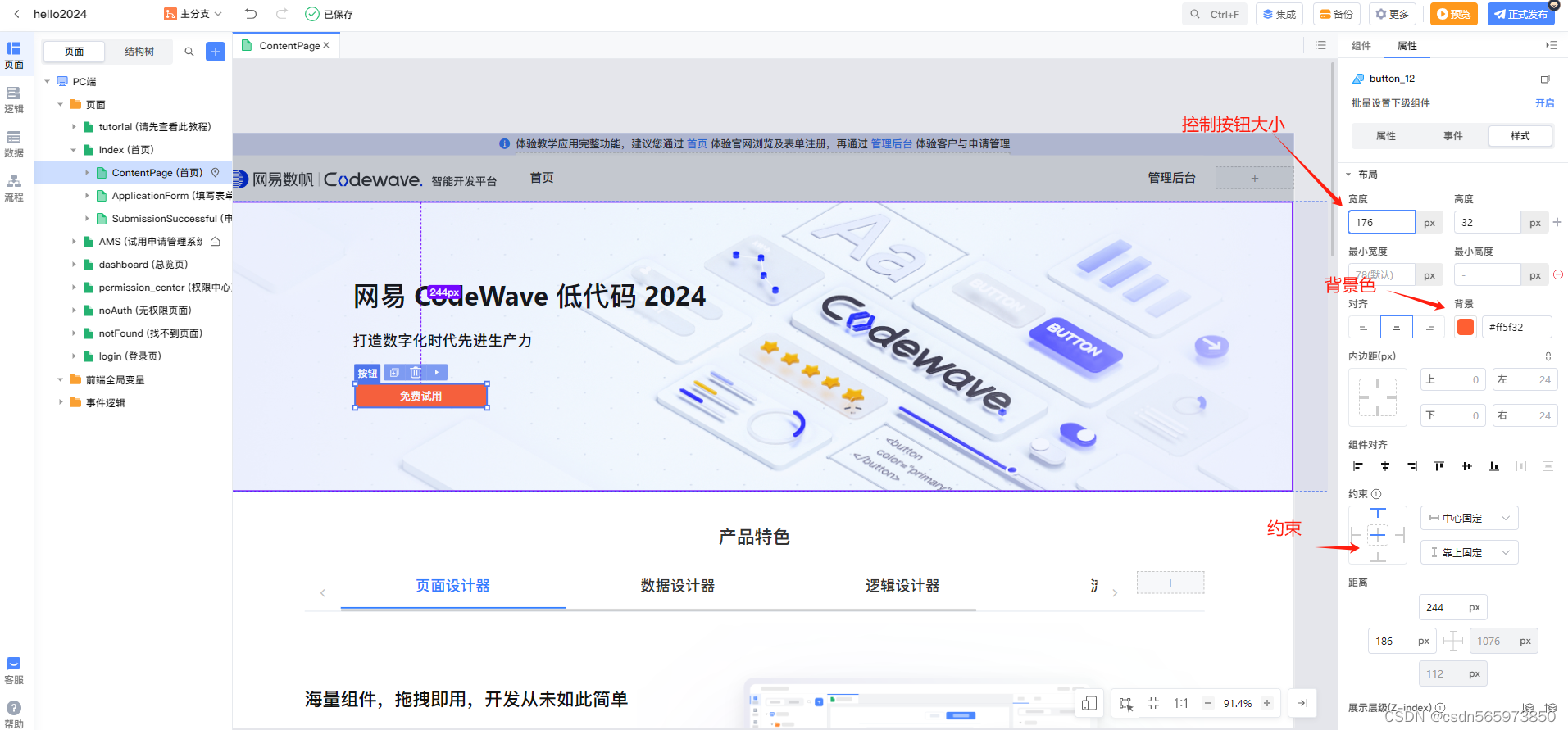Click the 管理后台 link in banner
Viewport: 1568px width, 730px height.
892,144
